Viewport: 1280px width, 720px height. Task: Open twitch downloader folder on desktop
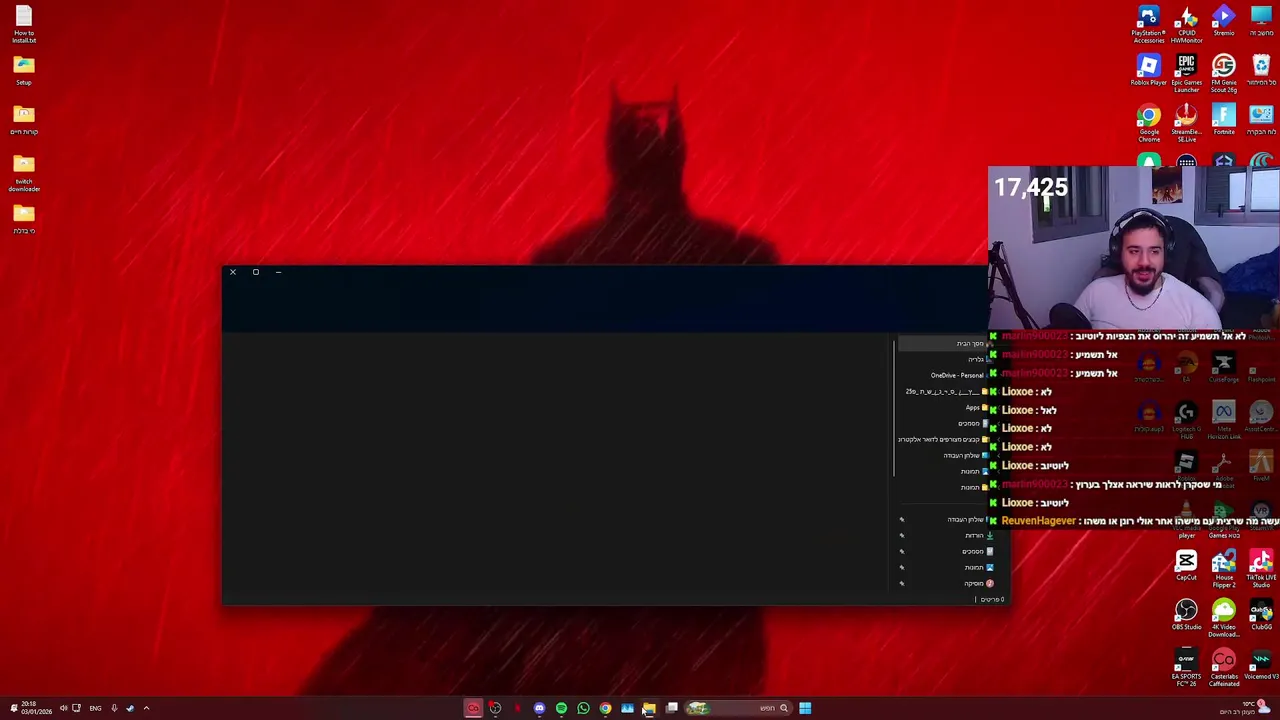[x=24, y=173]
